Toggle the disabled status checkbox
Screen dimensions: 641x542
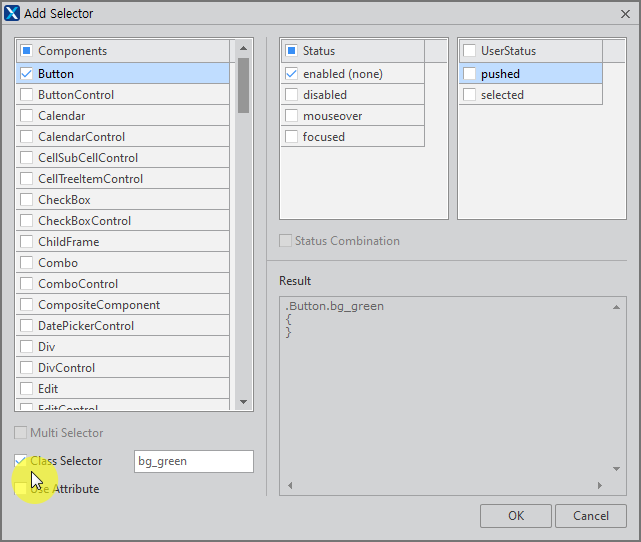(291, 95)
